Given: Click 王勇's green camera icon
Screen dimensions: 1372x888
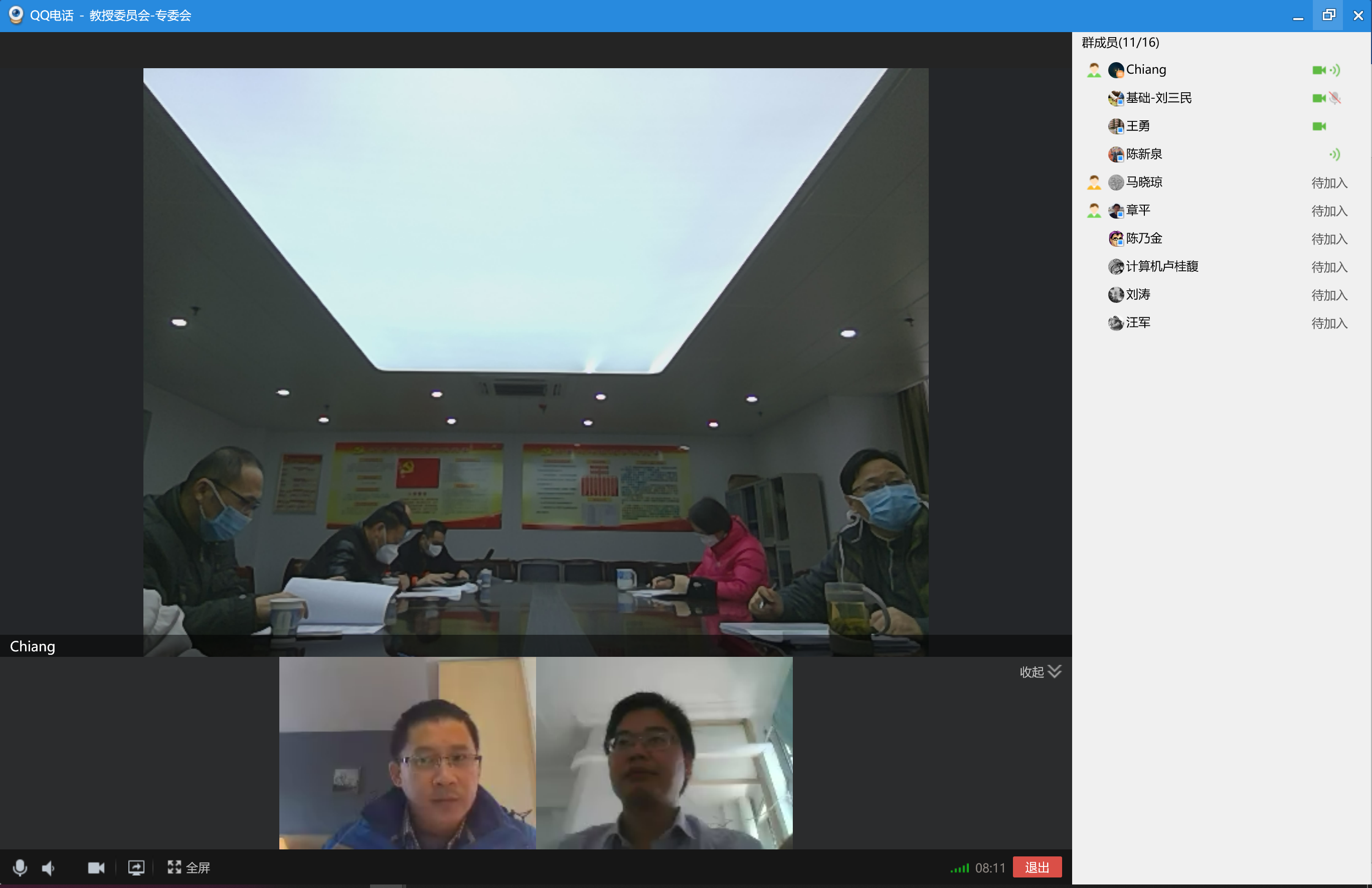Looking at the screenshot, I should [x=1318, y=126].
